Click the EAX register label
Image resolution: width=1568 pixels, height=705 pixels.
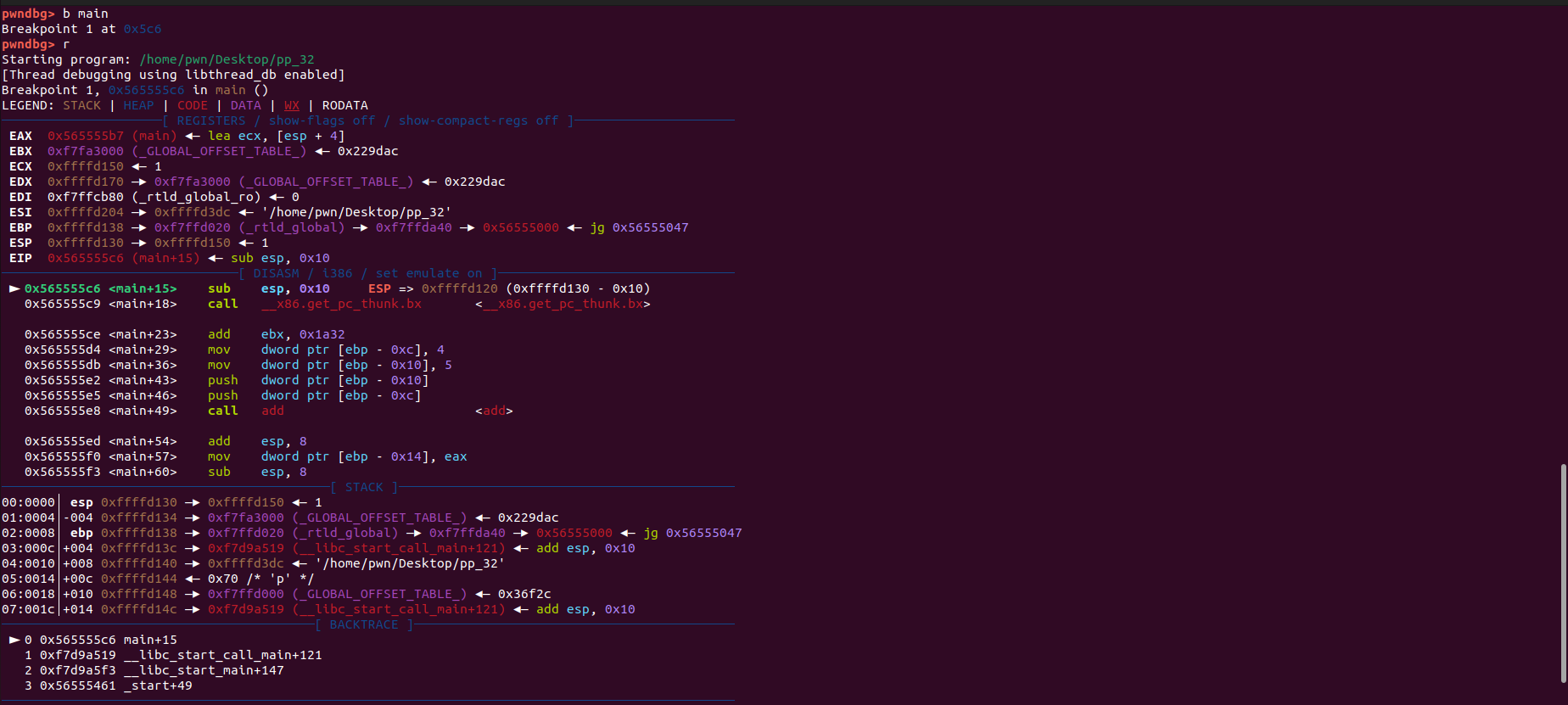[x=20, y=136]
